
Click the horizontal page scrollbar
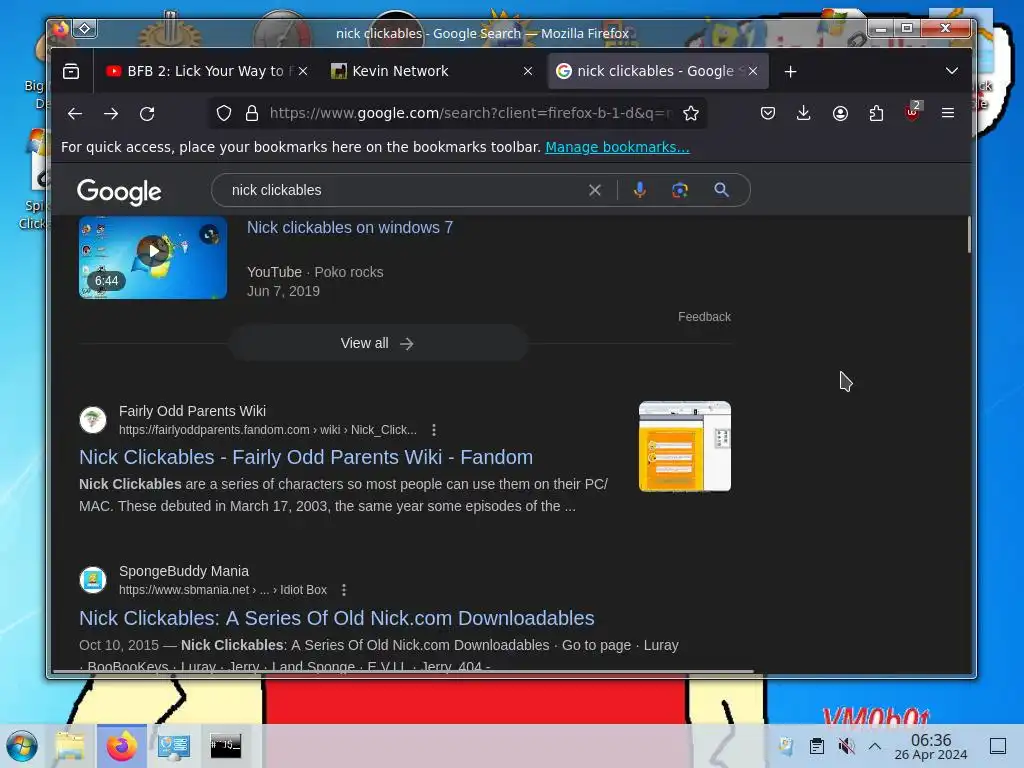coord(404,671)
